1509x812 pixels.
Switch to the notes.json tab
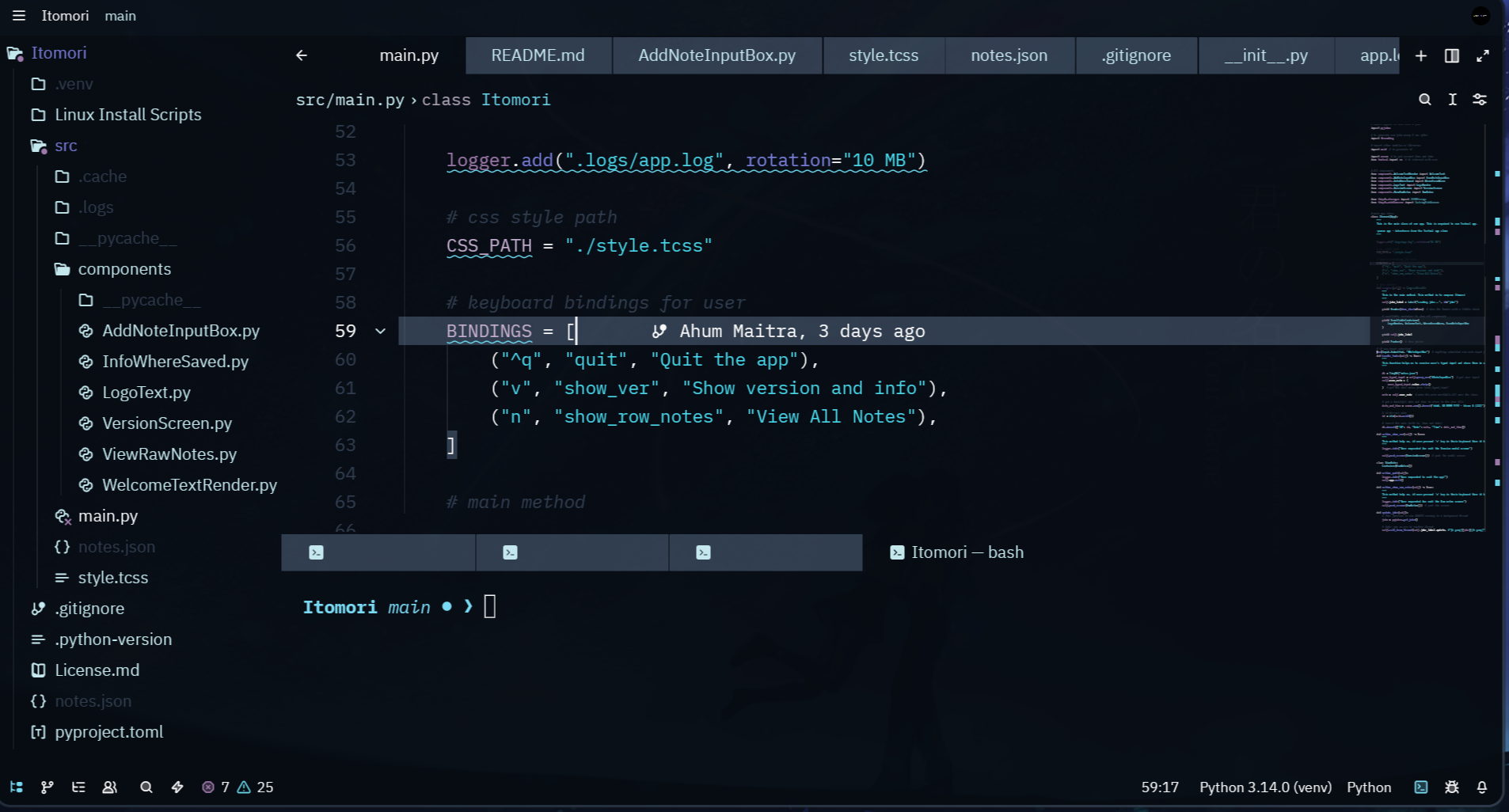pos(1009,55)
